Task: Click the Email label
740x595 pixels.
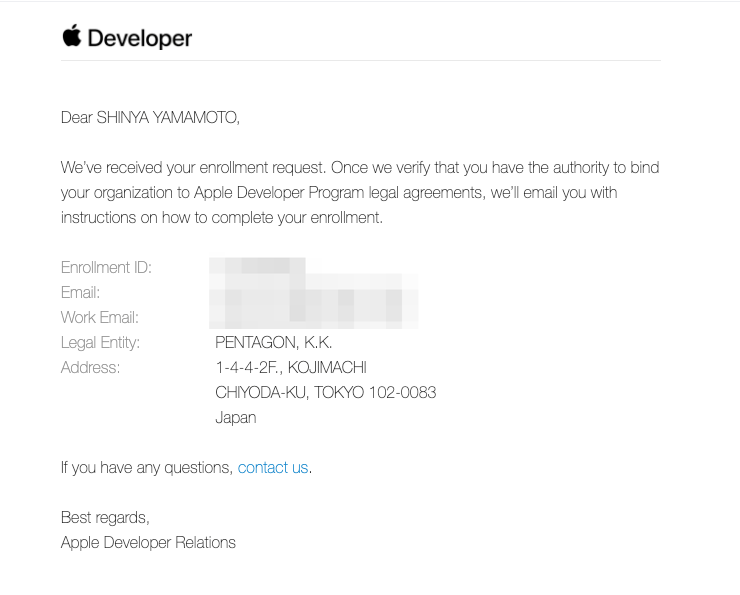Action: click(80, 293)
